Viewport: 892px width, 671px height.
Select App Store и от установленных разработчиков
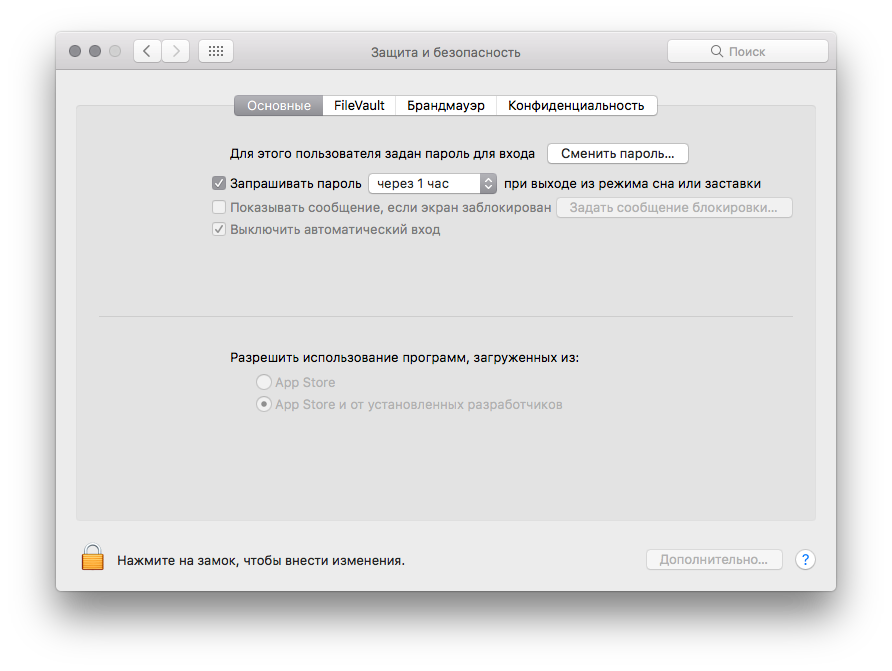tap(263, 404)
